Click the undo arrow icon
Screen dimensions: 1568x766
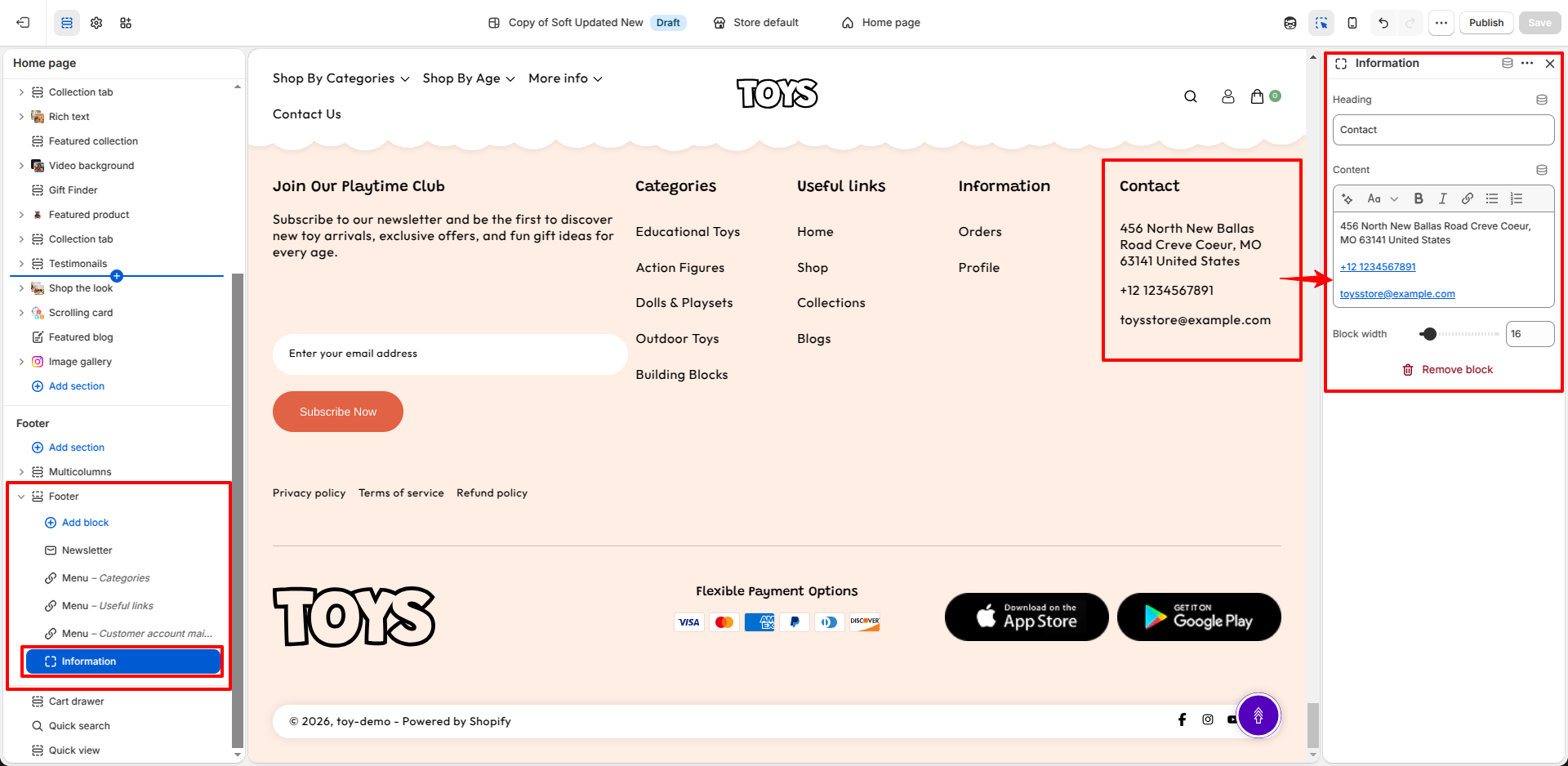pos(1383,23)
